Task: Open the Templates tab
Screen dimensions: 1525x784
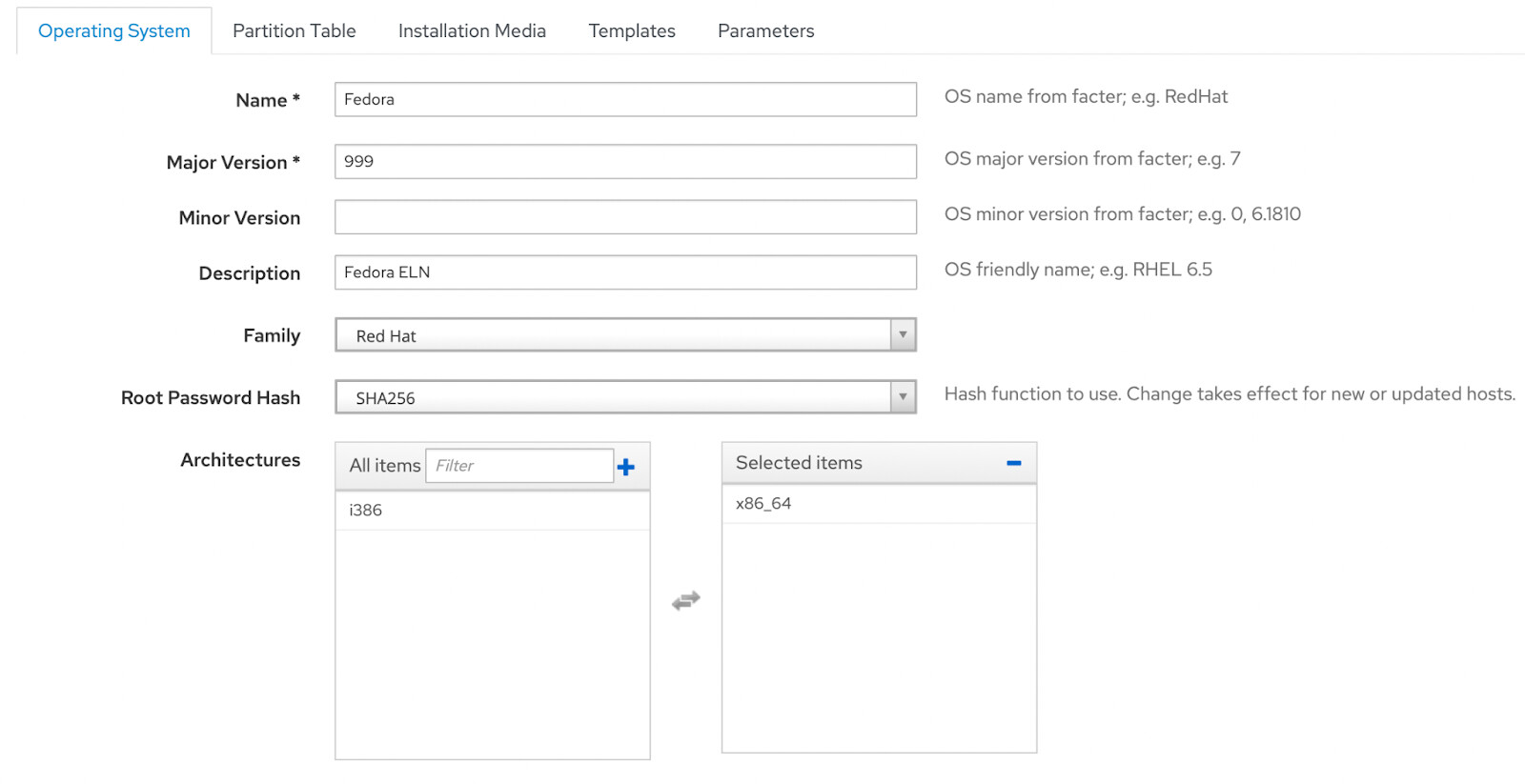Action: click(632, 30)
